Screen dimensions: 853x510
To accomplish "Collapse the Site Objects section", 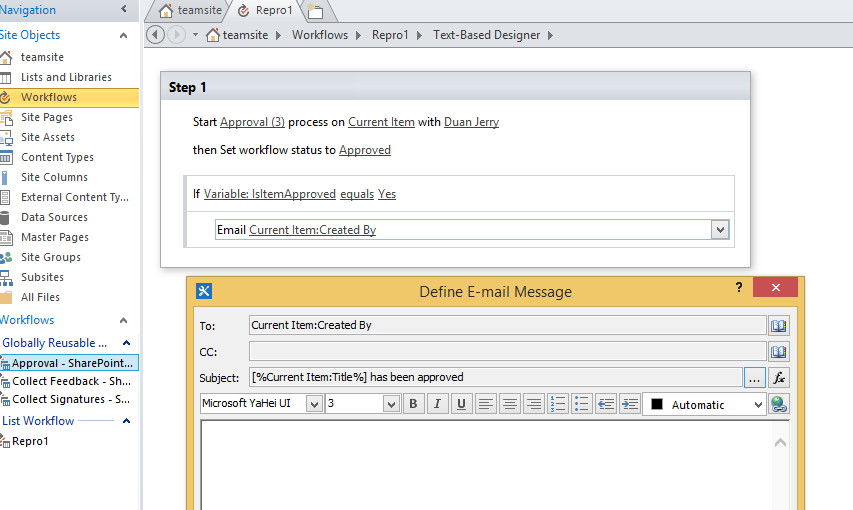I will 123,35.
